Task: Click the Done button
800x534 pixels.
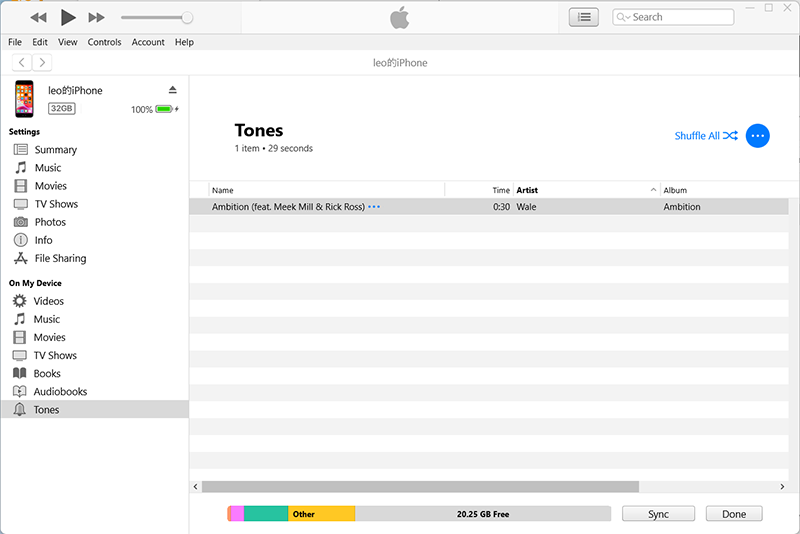Action: click(x=734, y=514)
